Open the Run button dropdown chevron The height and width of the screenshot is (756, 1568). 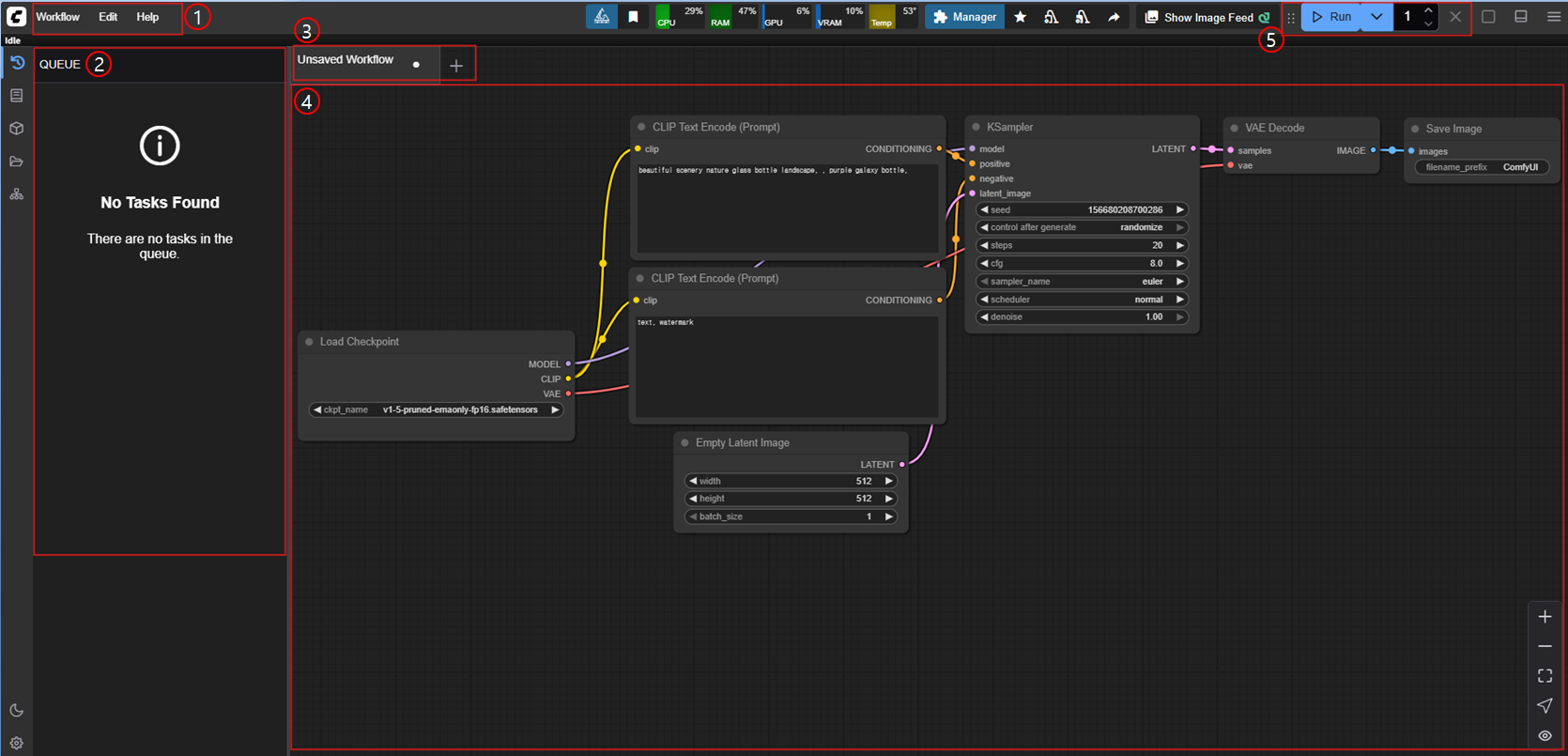tap(1376, 17)
